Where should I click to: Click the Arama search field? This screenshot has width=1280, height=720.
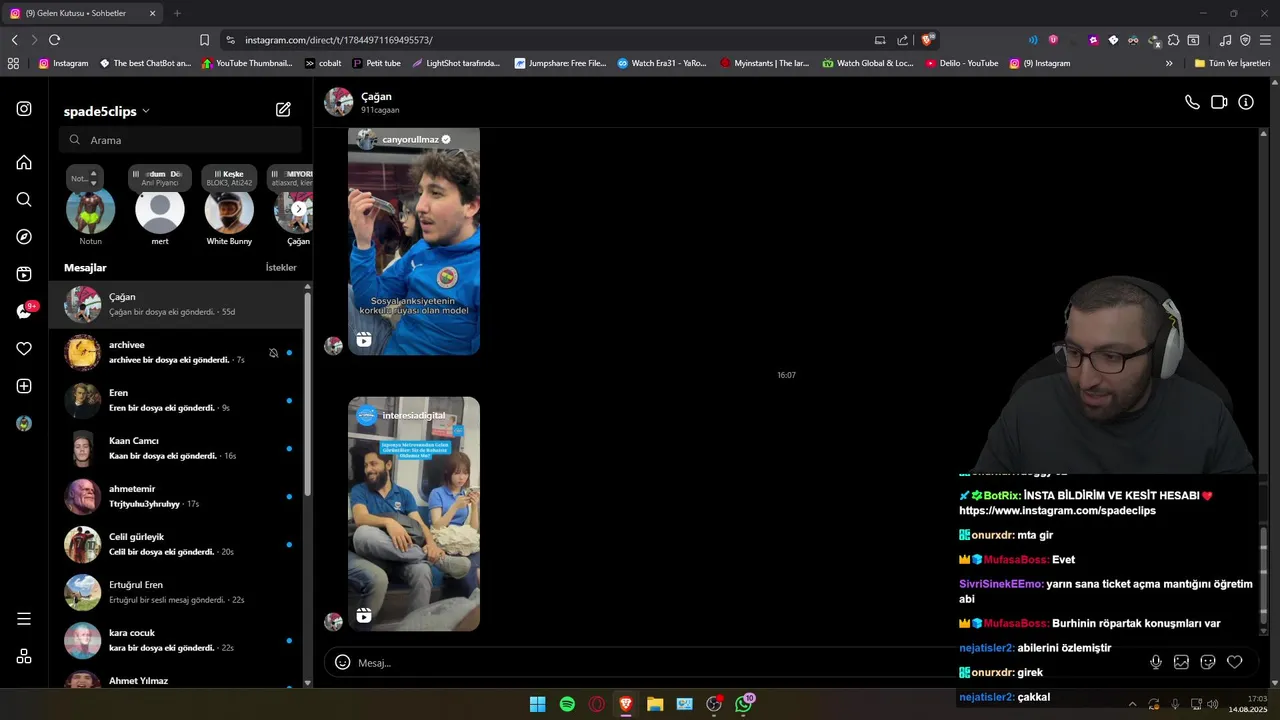[180, 140]
